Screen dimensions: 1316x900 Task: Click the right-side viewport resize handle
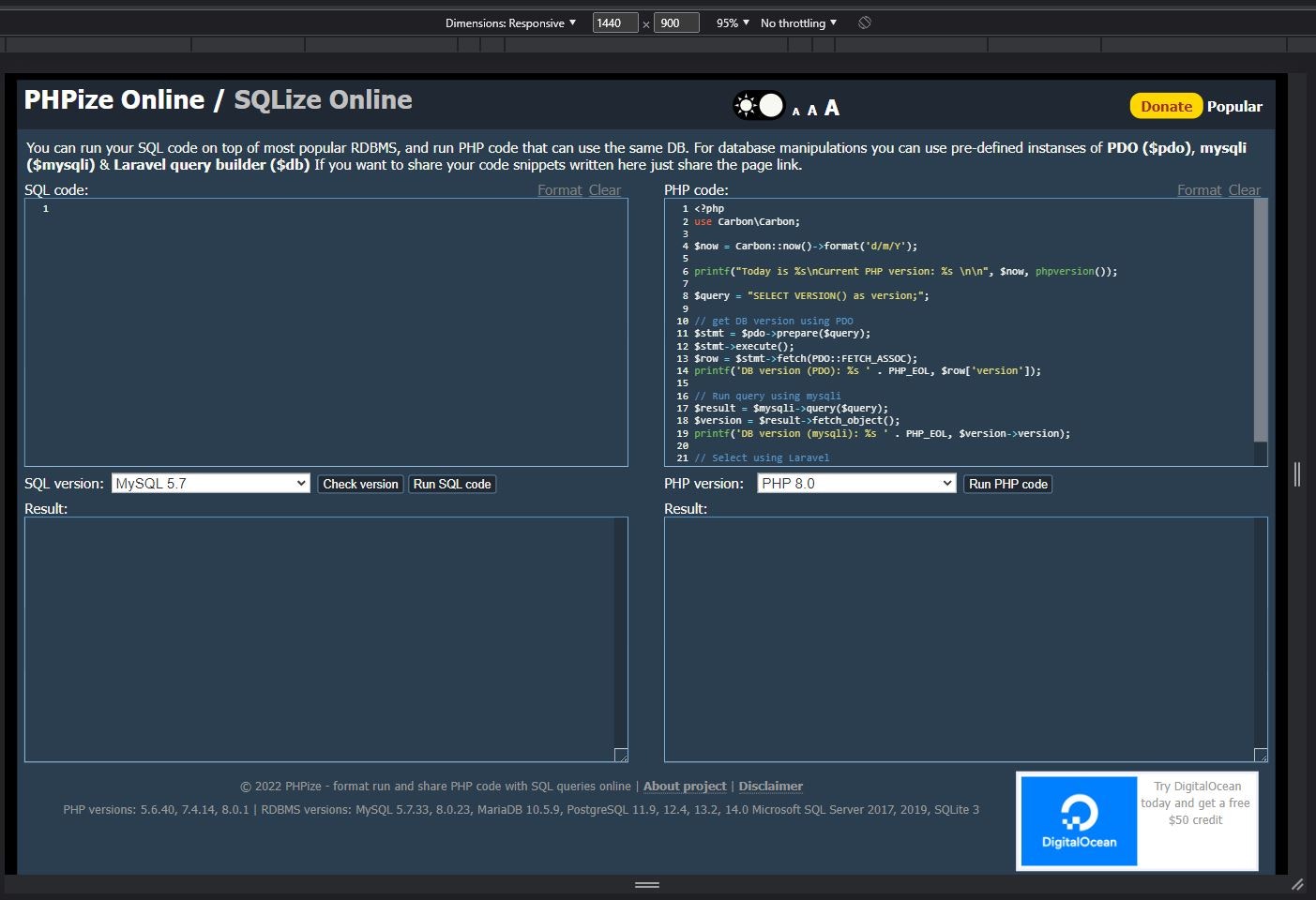click(x=1297, y=473)
